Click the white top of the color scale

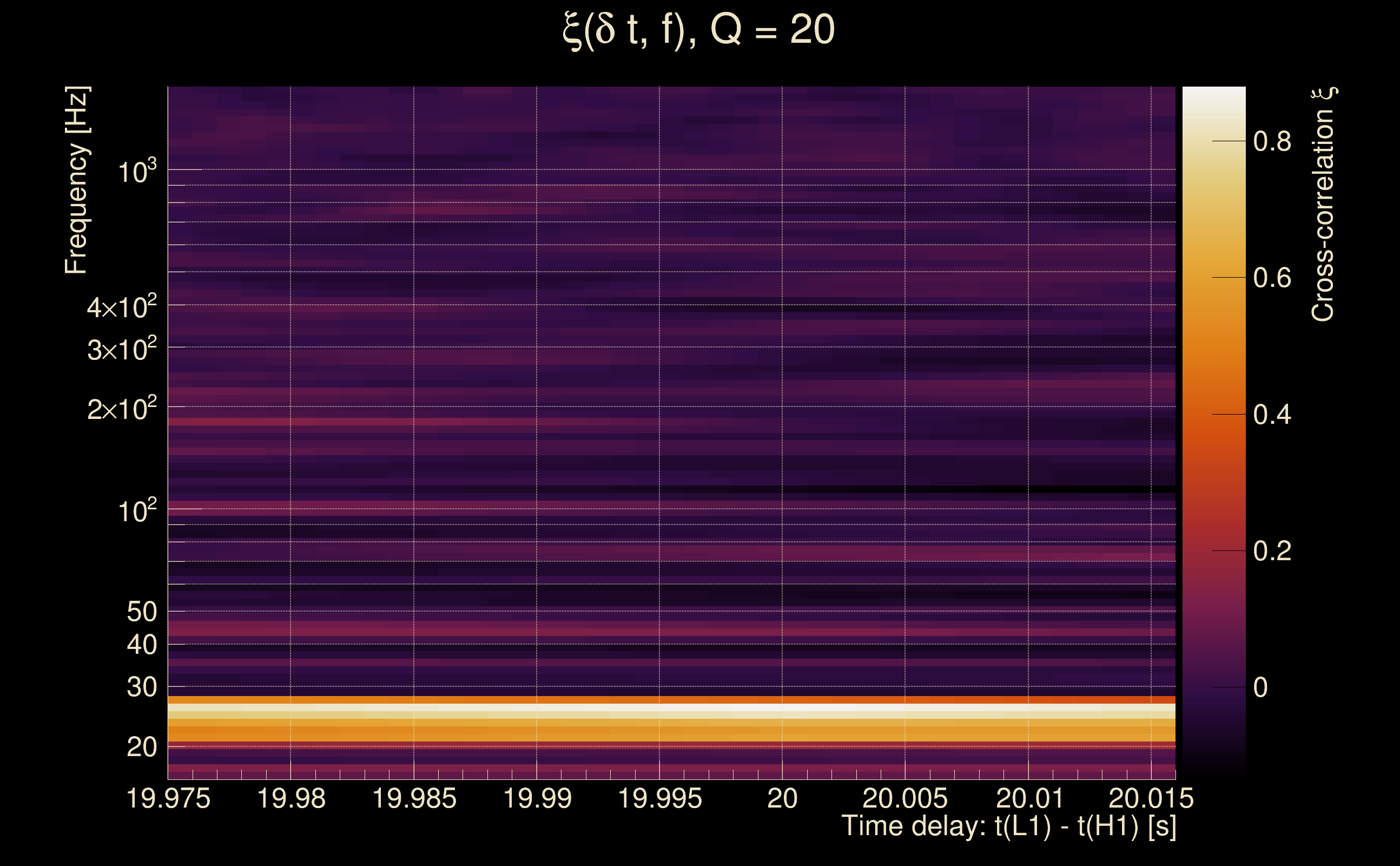(1214, 97)
